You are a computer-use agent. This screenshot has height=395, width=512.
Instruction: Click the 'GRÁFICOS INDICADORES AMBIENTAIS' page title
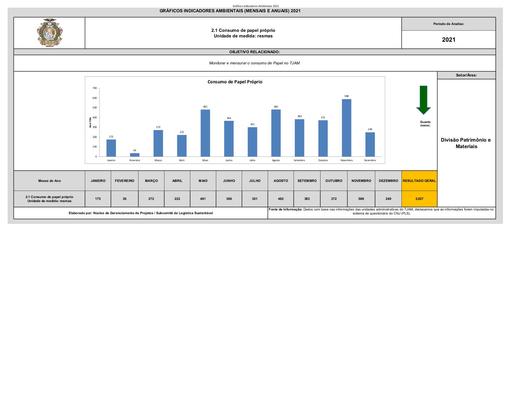(230, 11)
